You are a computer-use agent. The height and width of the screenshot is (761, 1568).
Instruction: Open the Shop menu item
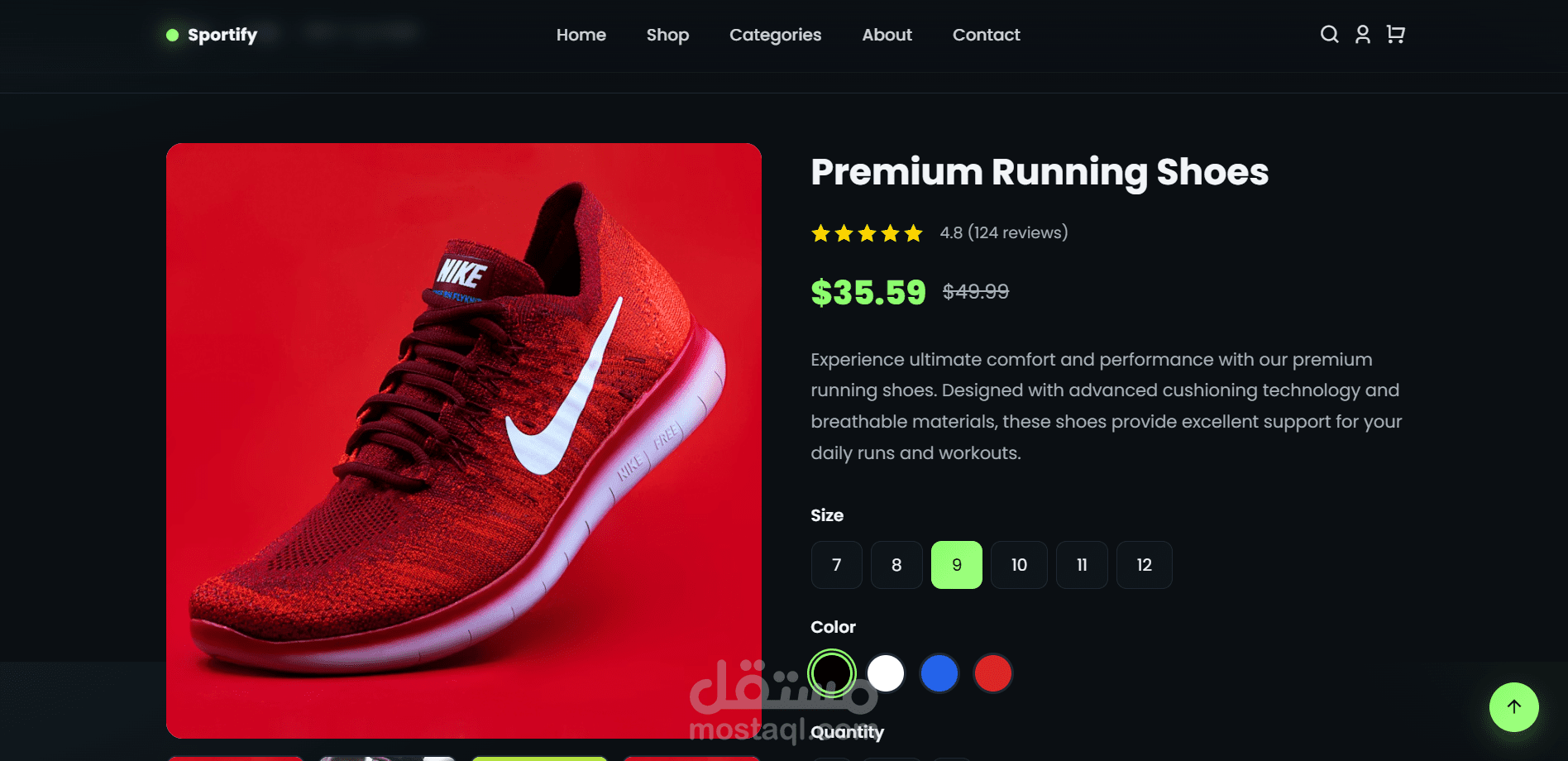click(667, 35)
